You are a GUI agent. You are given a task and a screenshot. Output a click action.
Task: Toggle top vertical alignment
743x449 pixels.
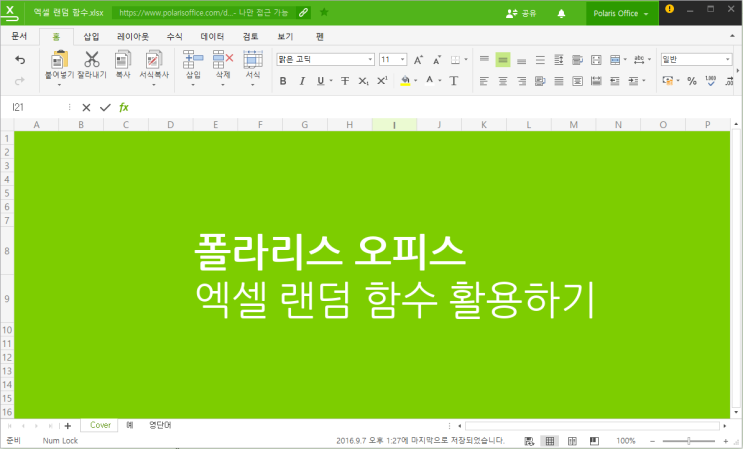point(484,60)
